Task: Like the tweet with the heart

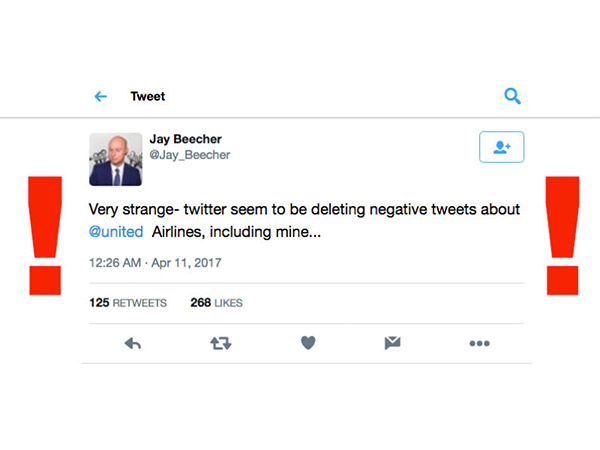Action: click(308, 343)
